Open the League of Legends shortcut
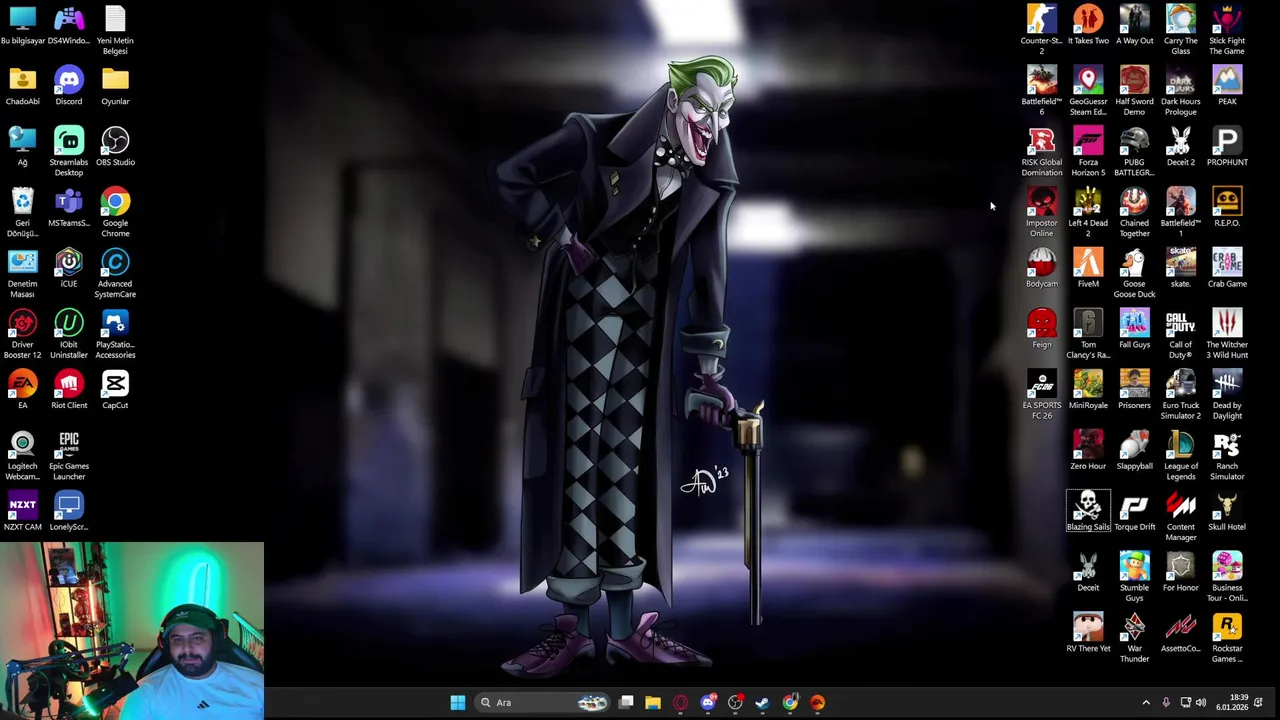Image resolution: width=1280 pixels, height=720 pixels. (x=1180, y=455)
